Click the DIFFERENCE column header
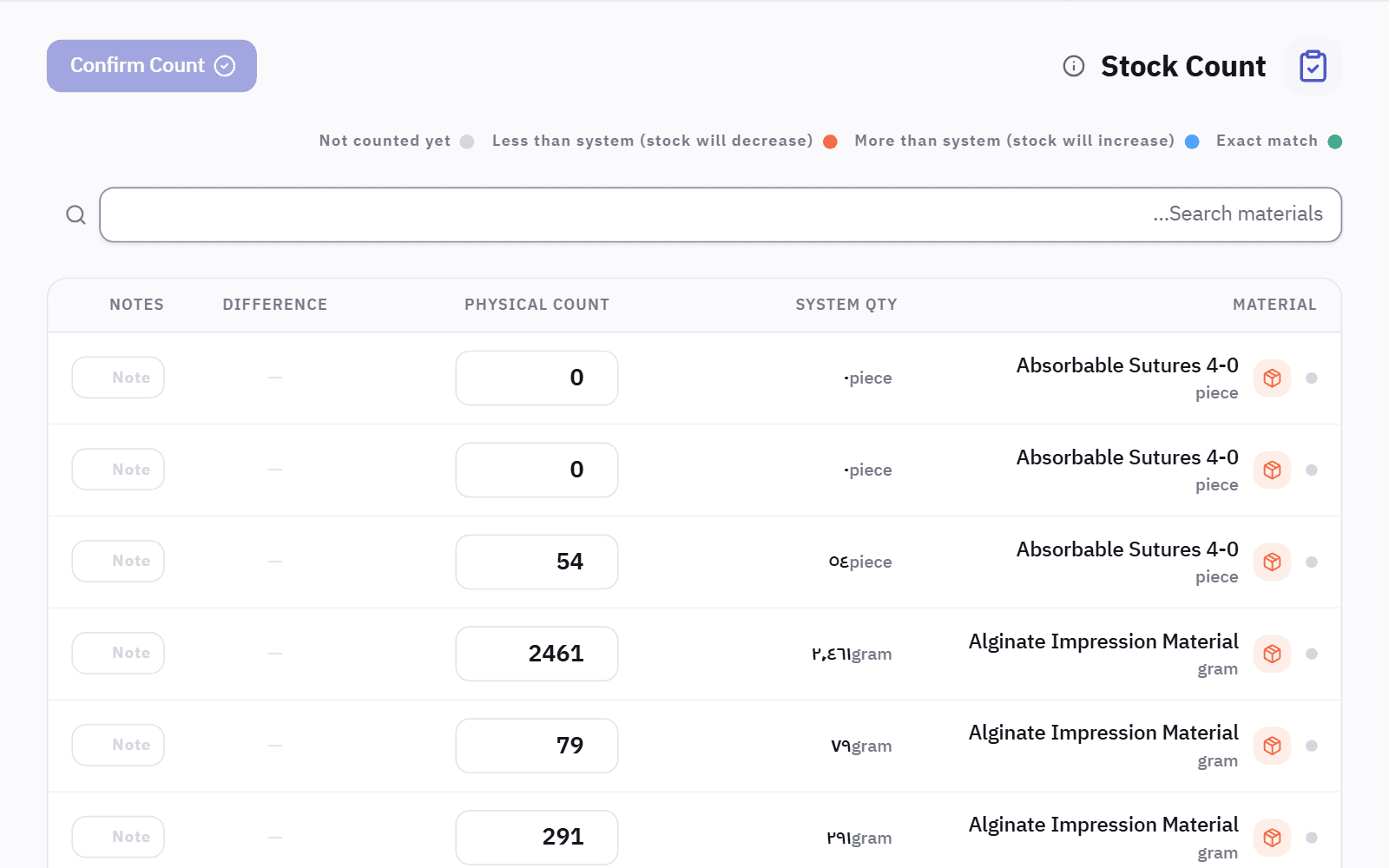The width and height of the screenshot is (1389, 868). point(275,305)
